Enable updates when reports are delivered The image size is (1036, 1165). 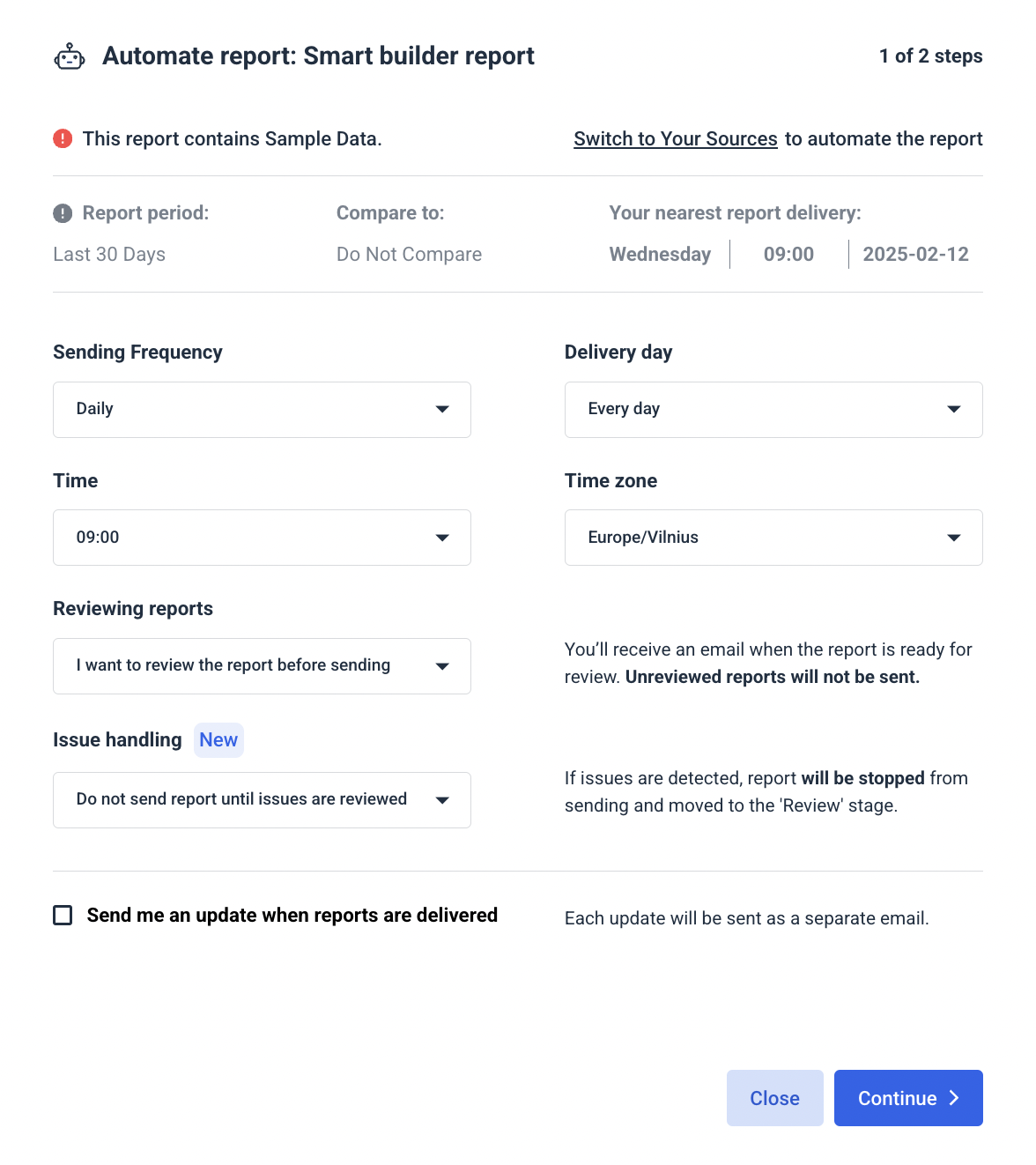point(62,916)
